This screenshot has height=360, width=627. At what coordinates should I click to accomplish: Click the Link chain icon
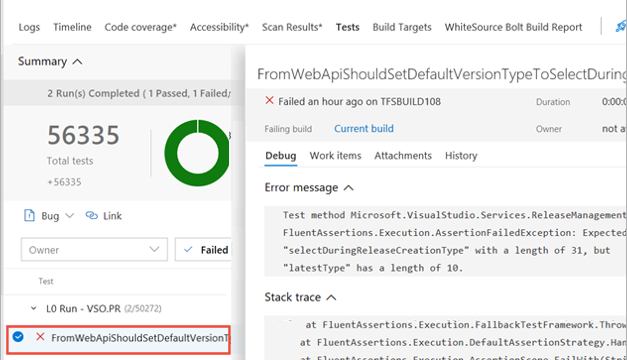coord(92,216)
